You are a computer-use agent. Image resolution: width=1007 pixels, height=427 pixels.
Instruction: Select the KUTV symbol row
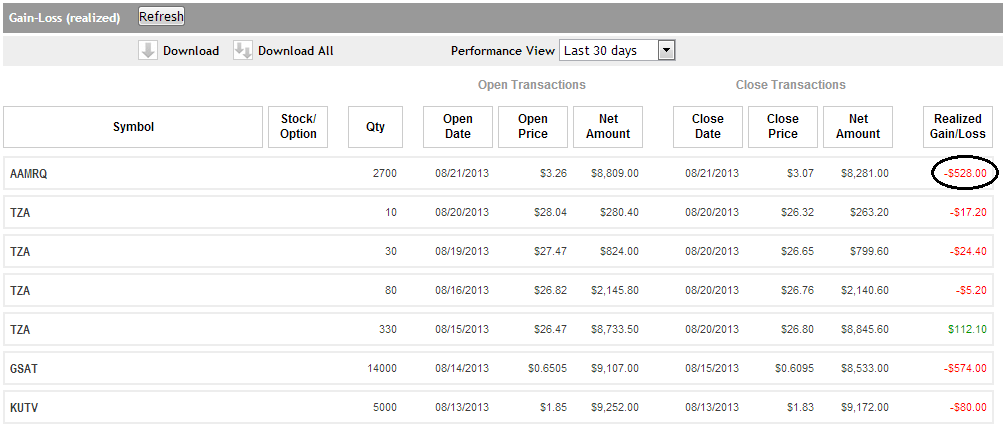tap(24, 408)
